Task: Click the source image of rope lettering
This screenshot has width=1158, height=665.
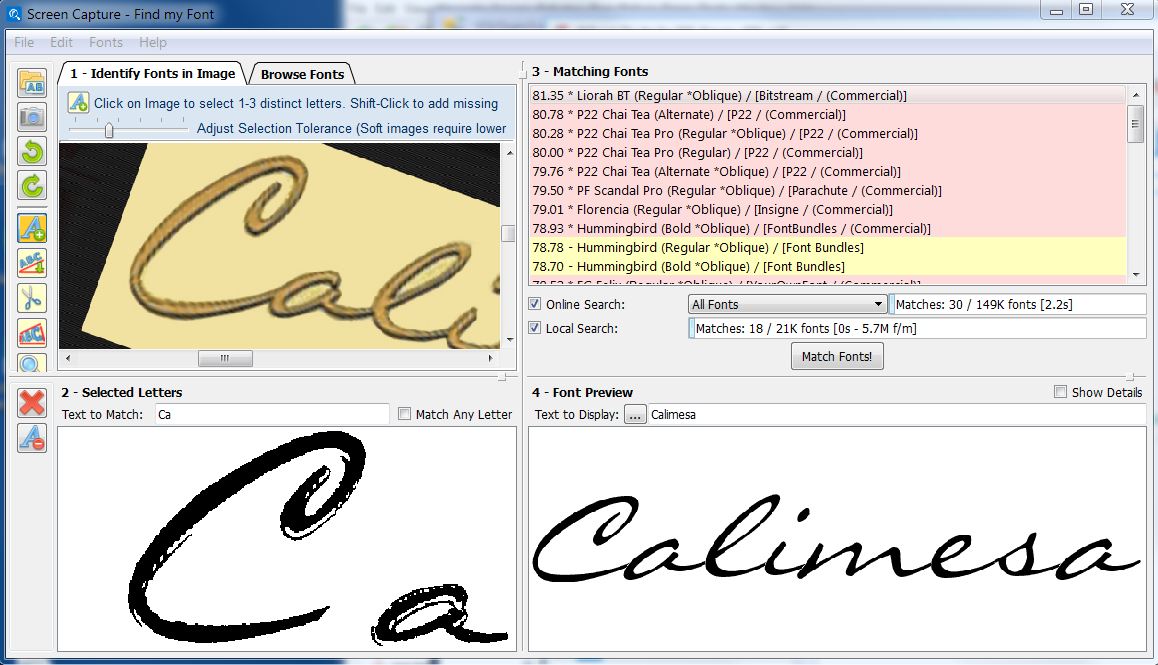Action: click(x=279, y=246)
